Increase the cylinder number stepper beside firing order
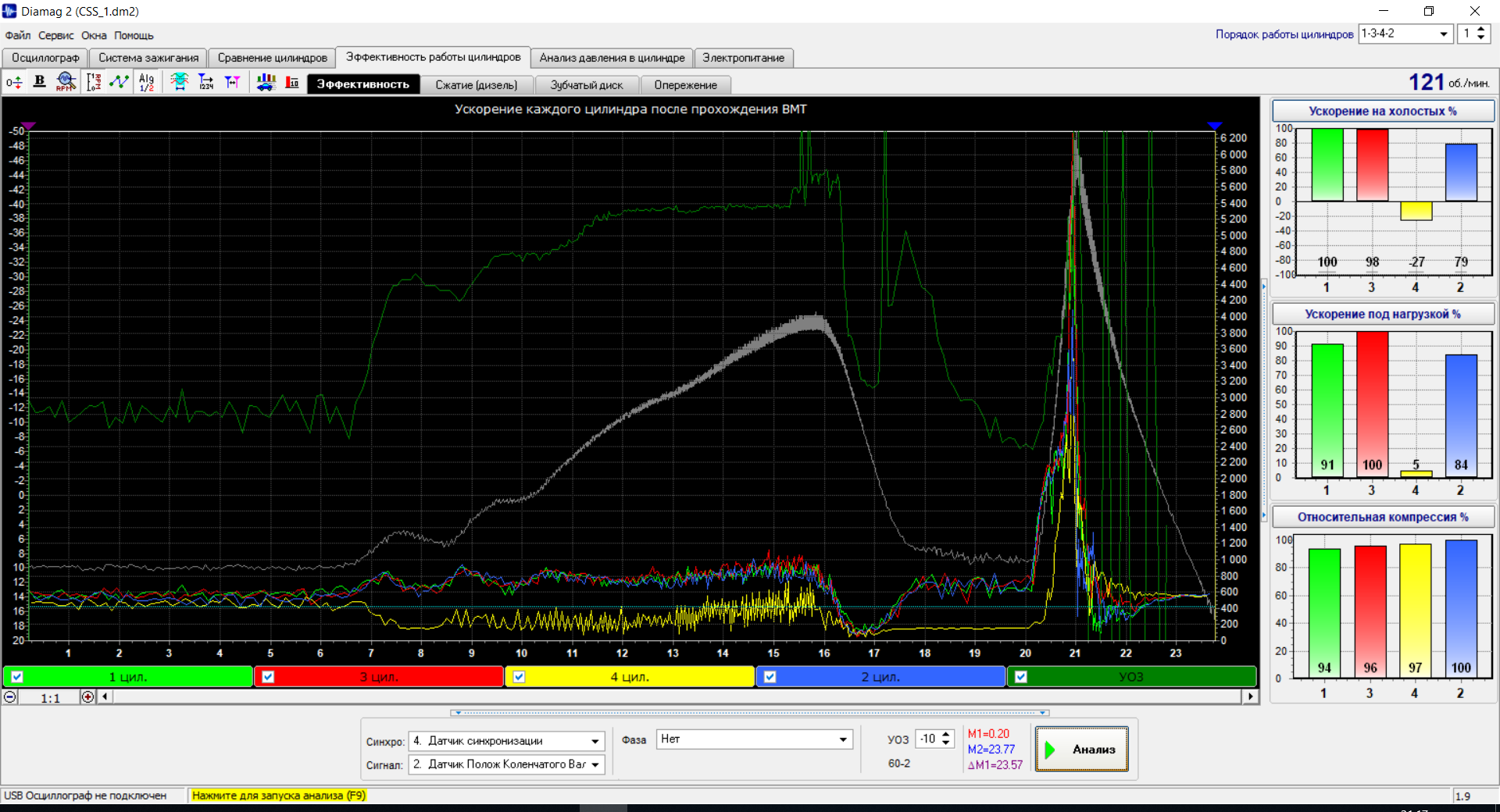This screenshot has width=1500, height=812. pos(1481,30)
